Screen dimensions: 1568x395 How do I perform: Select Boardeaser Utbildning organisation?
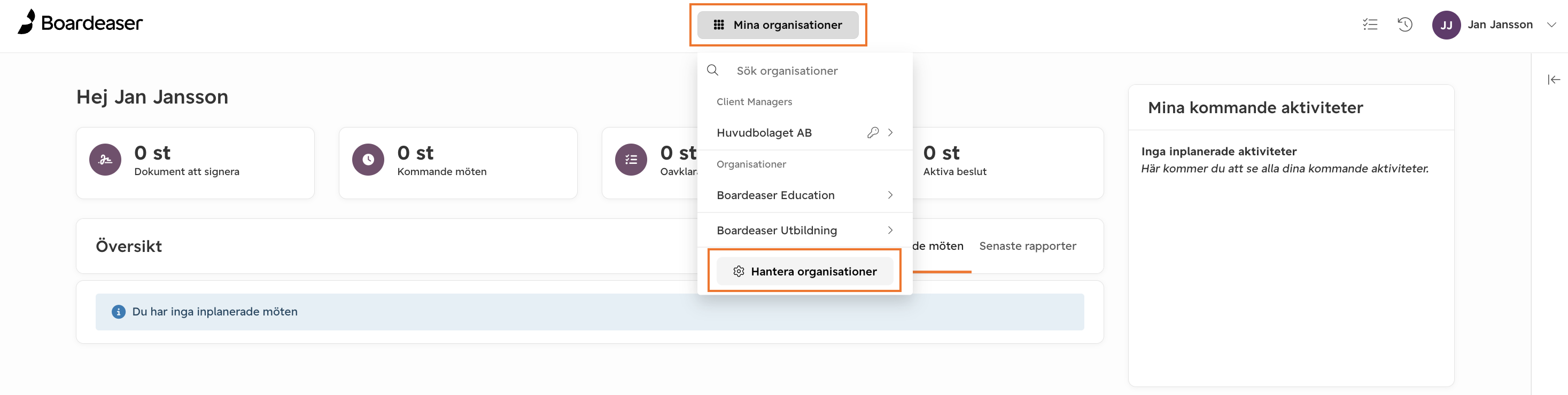coord(805,230)
